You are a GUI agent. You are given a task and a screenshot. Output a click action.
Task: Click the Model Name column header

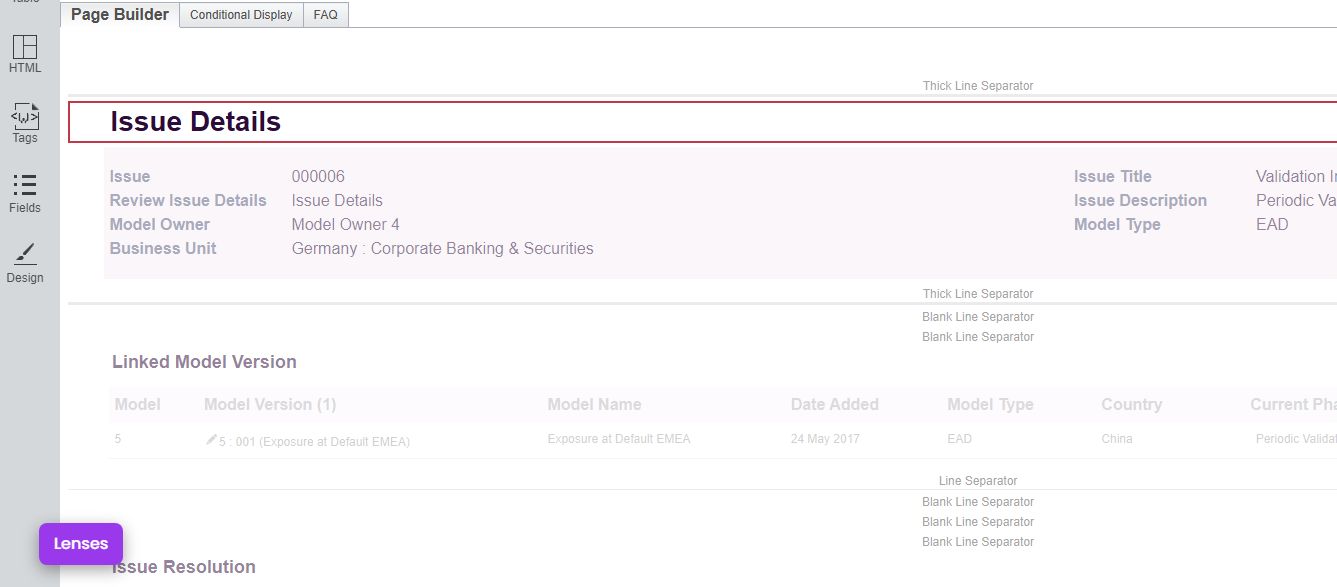pyautogui.click(x=594, y=405)
